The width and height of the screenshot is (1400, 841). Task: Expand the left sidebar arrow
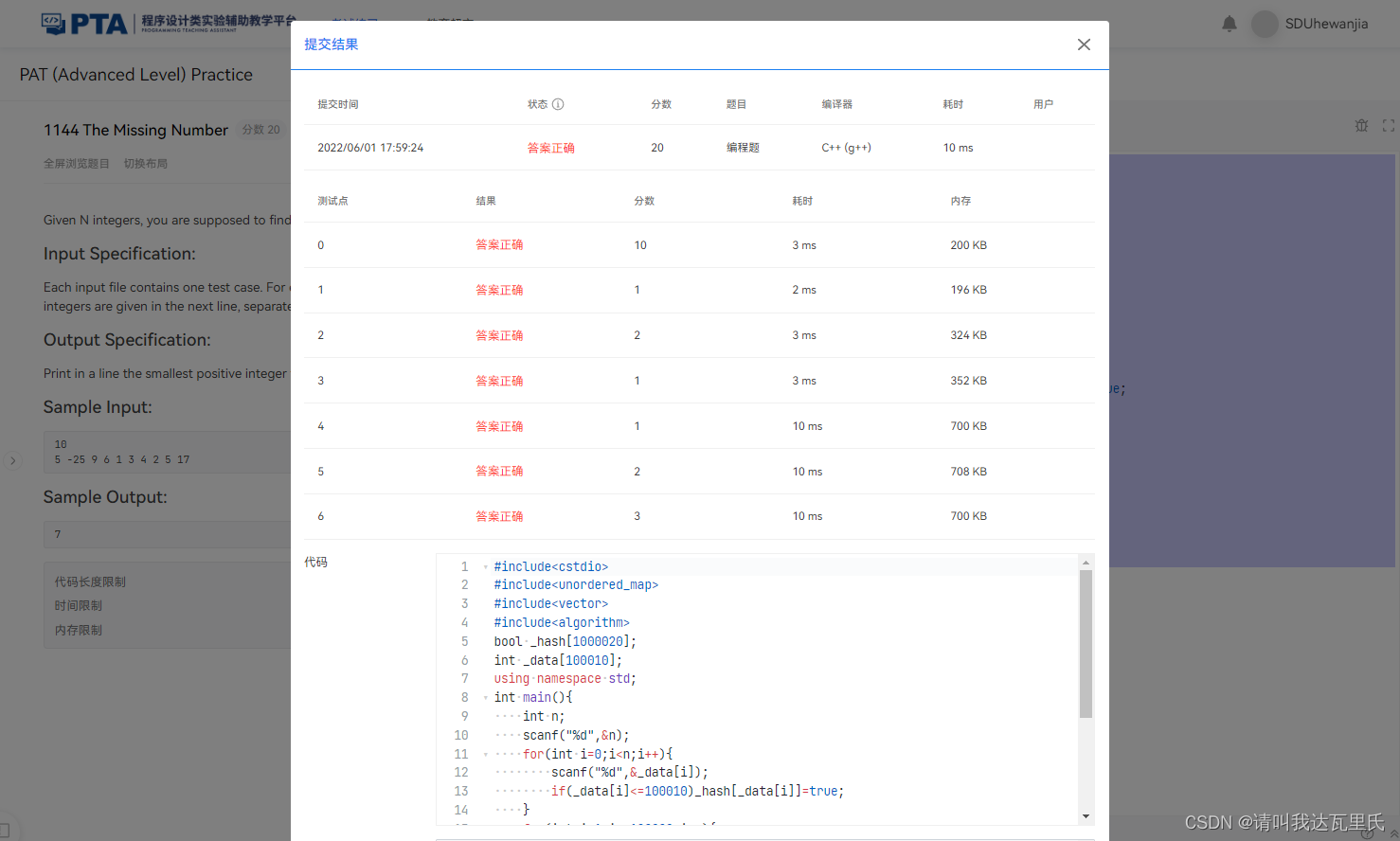[x=12, y=461]
